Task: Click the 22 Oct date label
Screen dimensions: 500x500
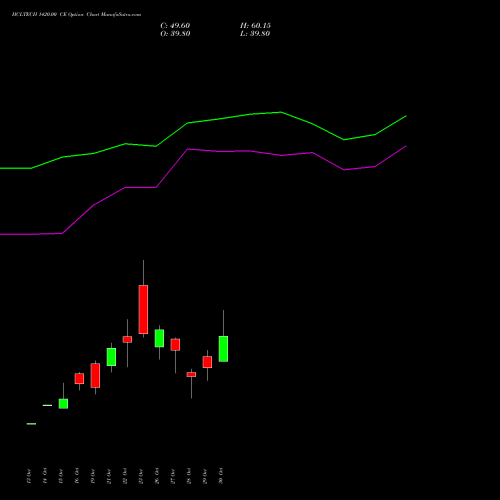Action: (125, 476)
